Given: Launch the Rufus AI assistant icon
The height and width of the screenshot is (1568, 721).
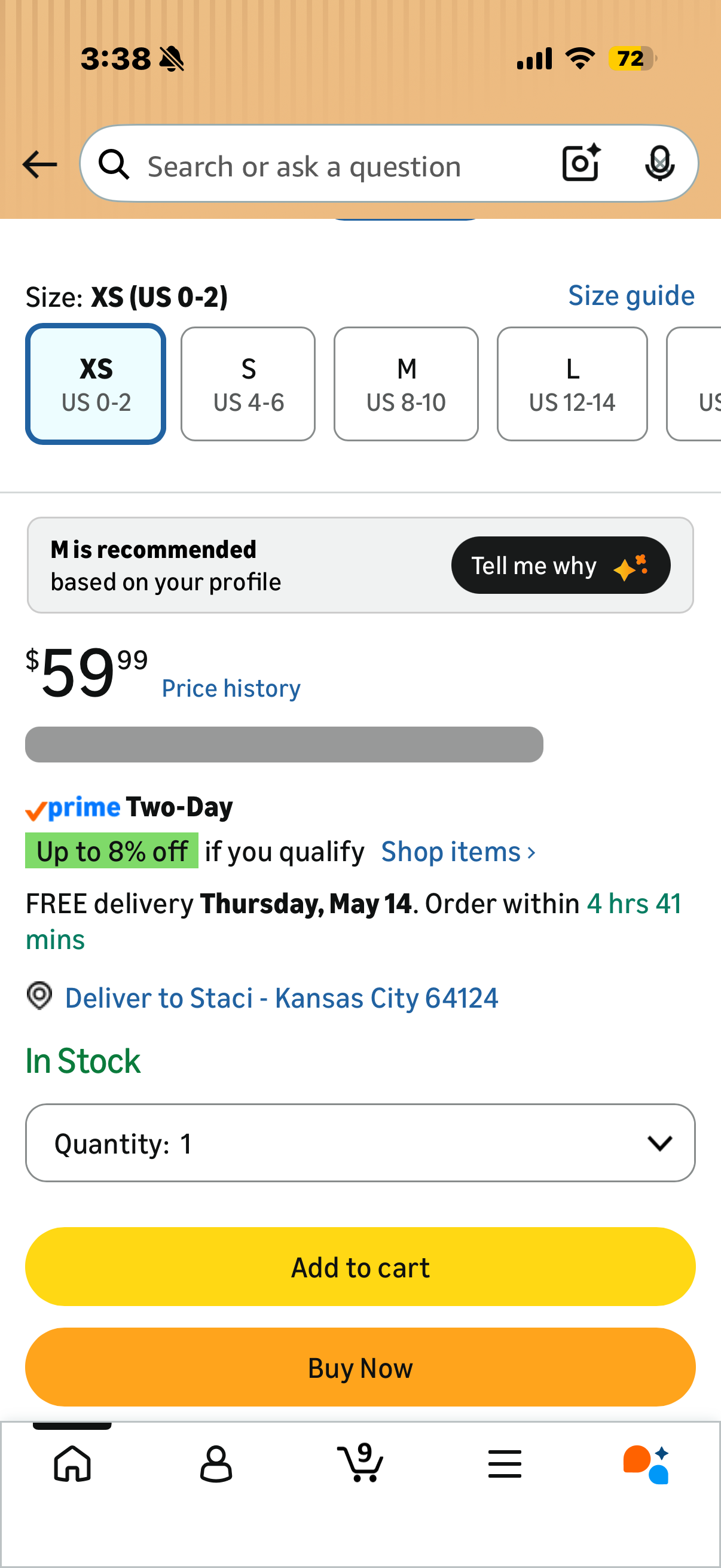Looking at the screenshot, I should 646,1465.
